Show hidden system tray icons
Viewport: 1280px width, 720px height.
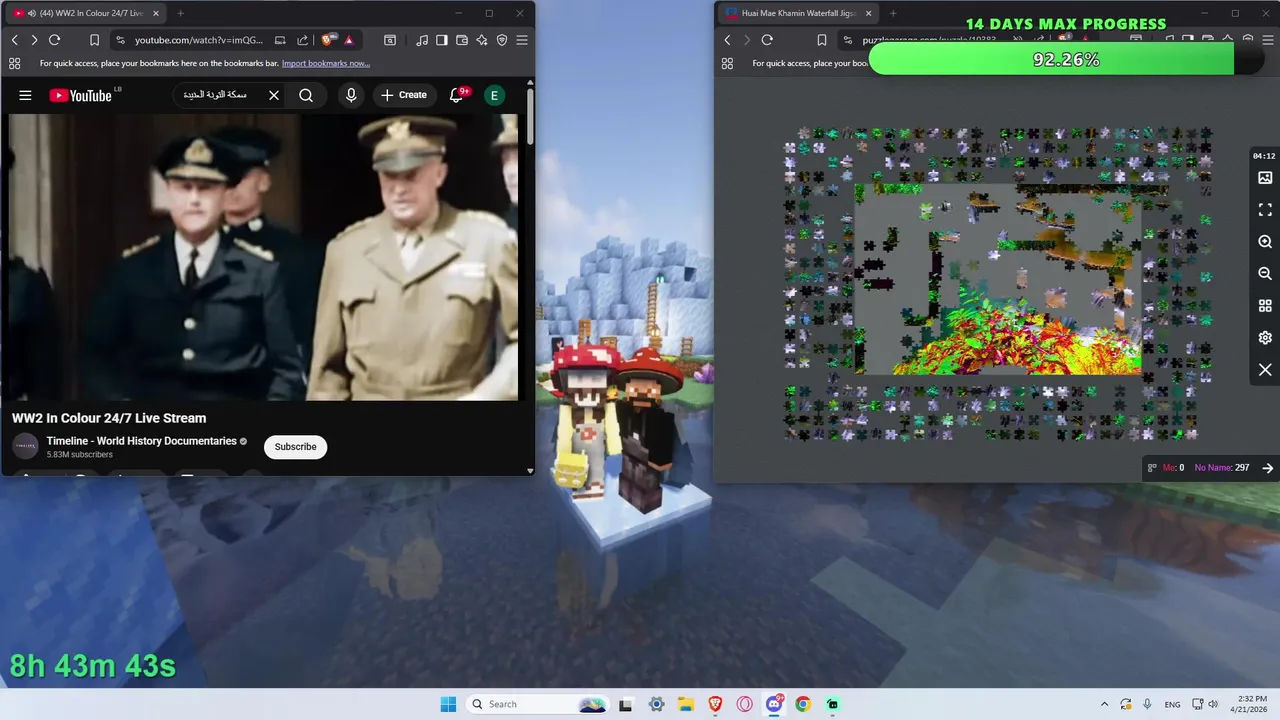[x=1105, y=704]
